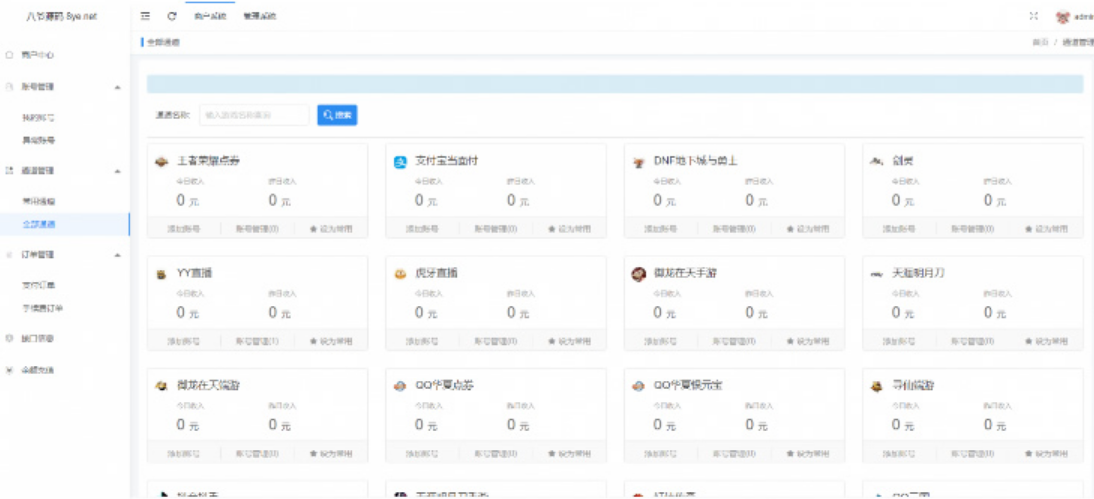Image resolution: width=1094 pixels, height=499 pixels.
Task: Open the admin user avatar
Action: (x=1062, y=16)
